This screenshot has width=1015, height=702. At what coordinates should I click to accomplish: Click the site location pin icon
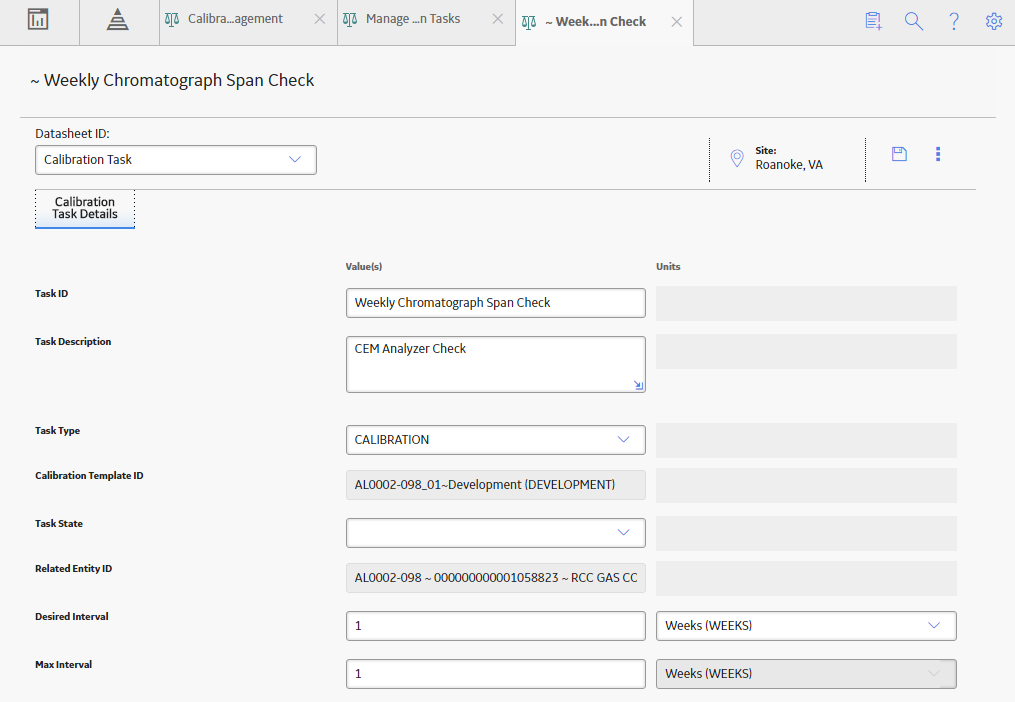737,158
